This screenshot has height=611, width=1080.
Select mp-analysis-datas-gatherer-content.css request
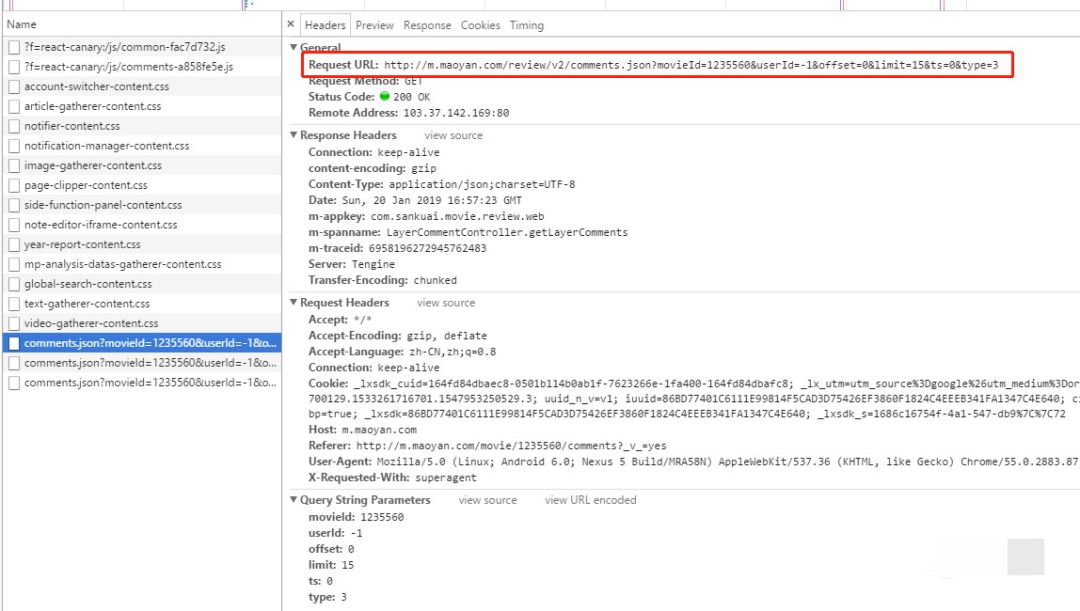[x=141, y=264]
